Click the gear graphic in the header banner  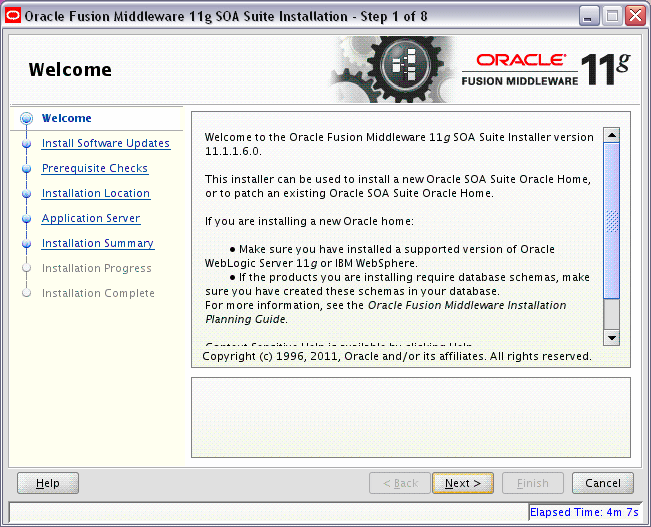pos(392,69)
